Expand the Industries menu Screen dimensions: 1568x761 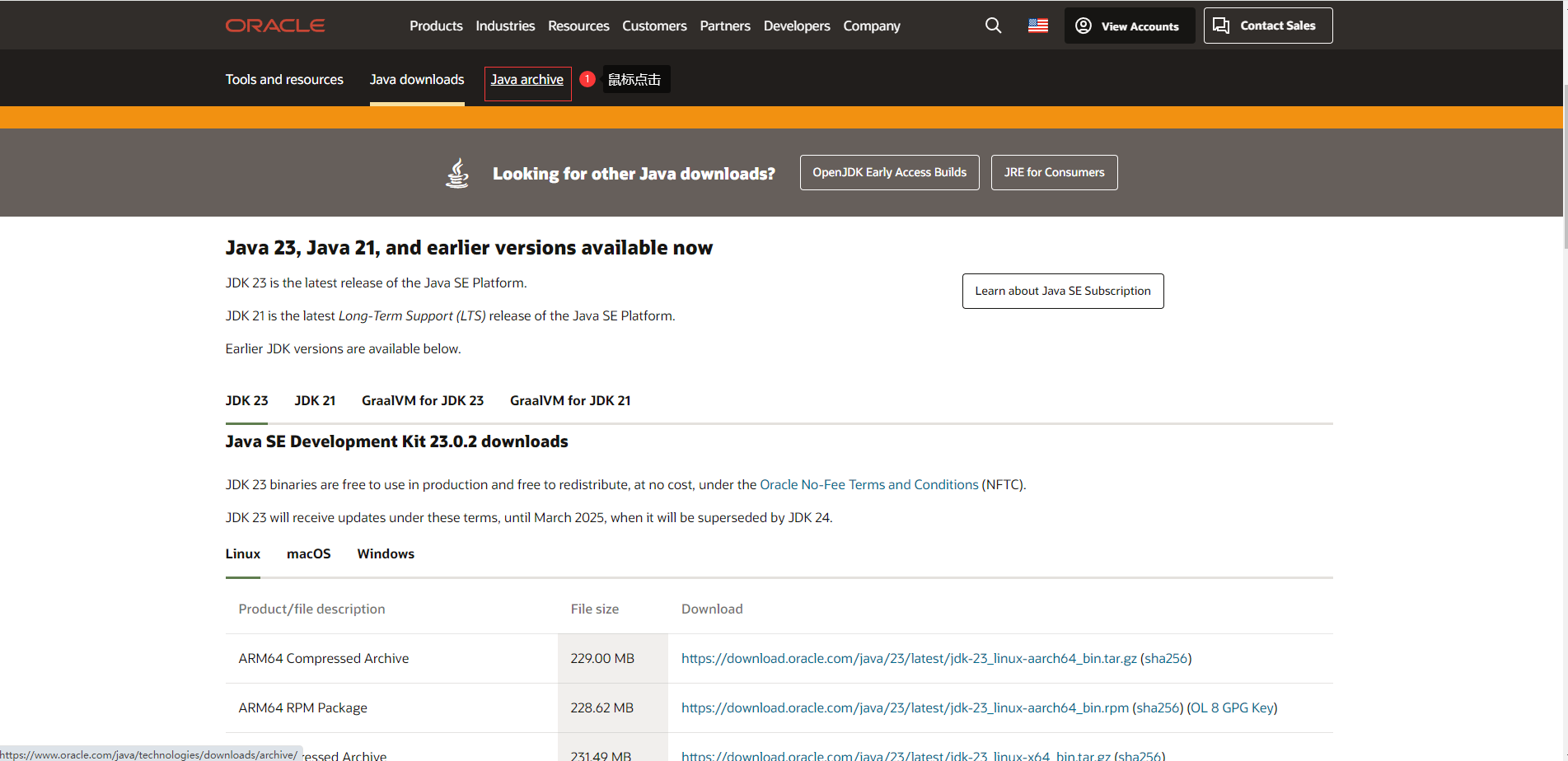[x=505, y=26]
